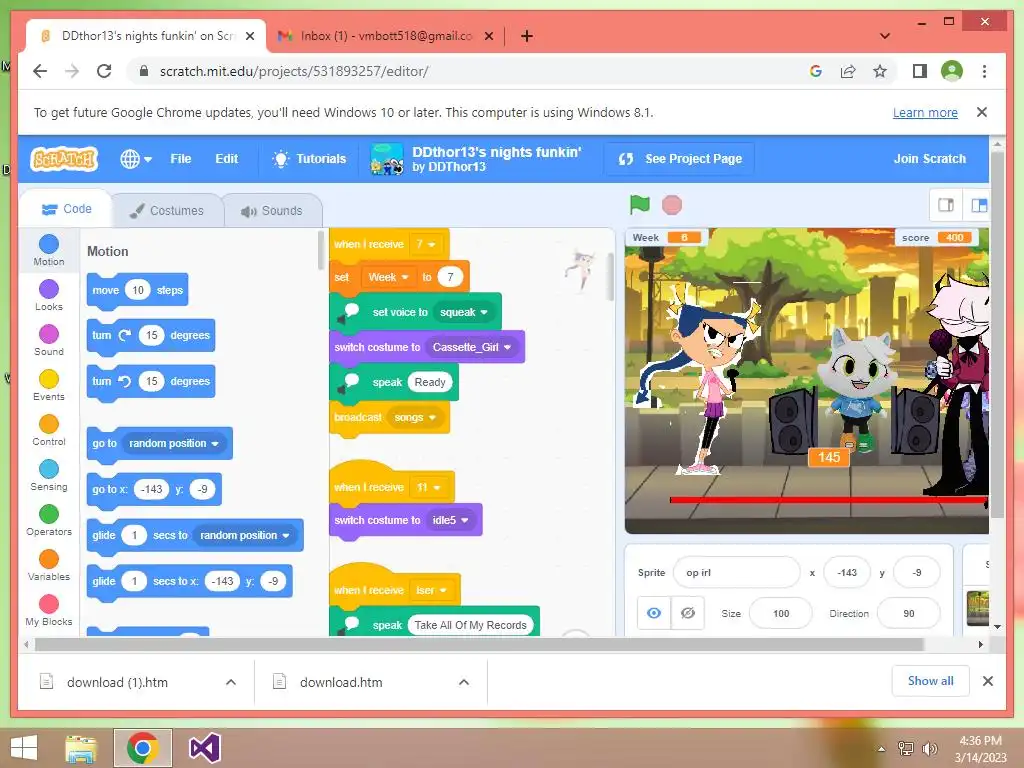Open the 'when I receive 11' message dropdown
Viewport: 1024px width, 768px height.
428,487
